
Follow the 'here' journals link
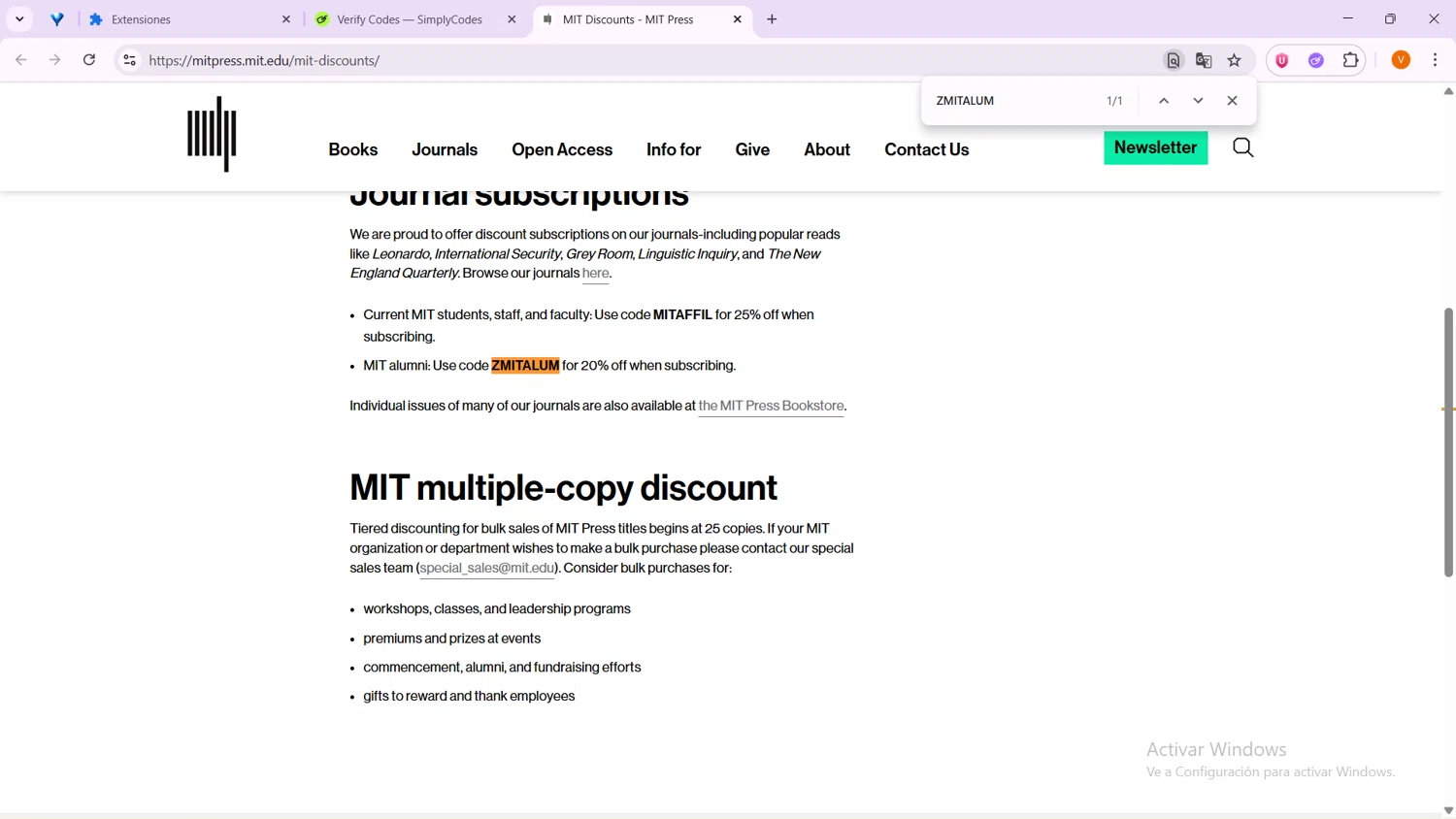click(x=595, y=274)
